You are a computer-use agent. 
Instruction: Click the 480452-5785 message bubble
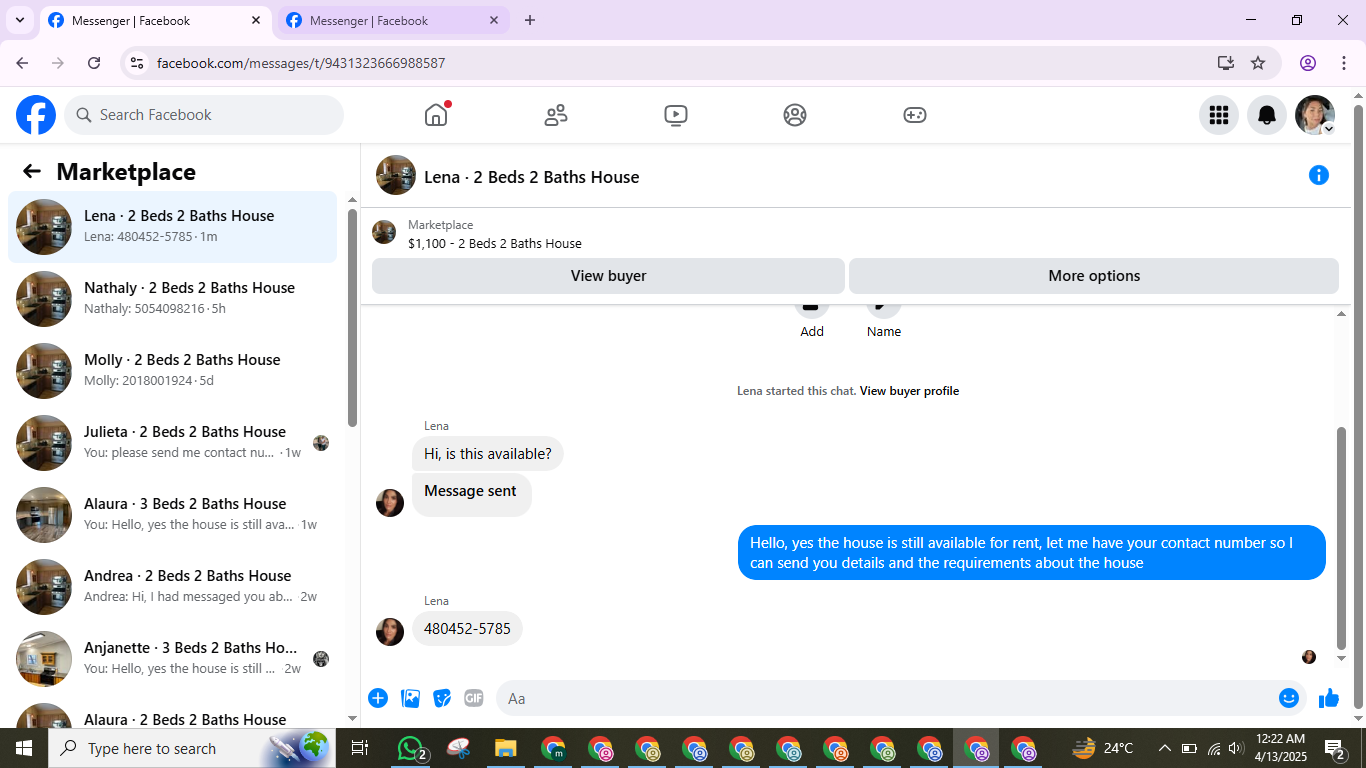[x=467, y=629]
